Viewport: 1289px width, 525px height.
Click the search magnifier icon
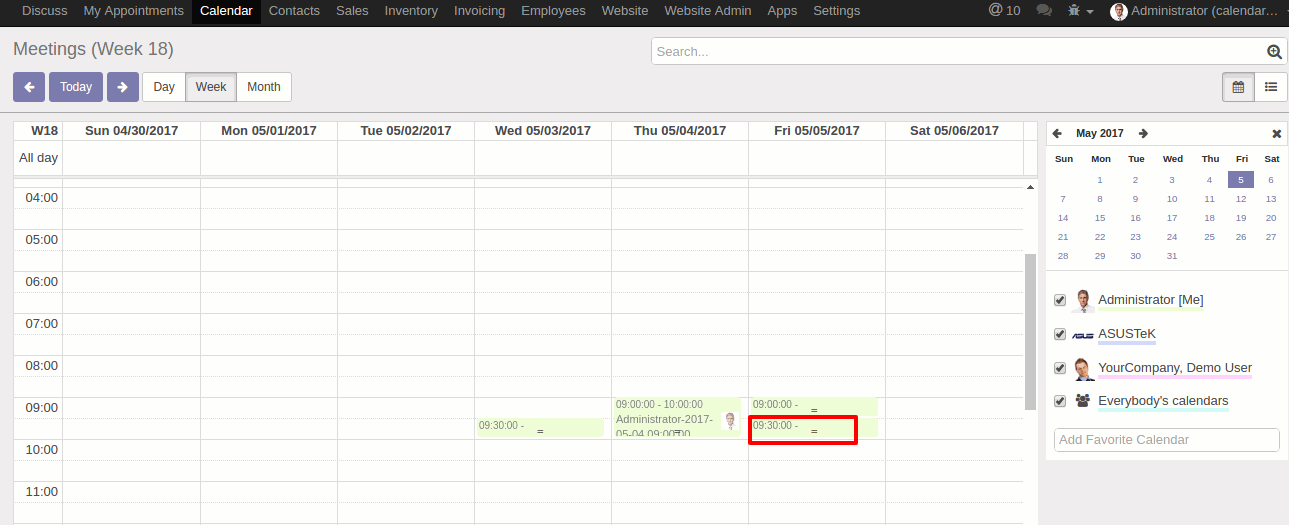1274,52
